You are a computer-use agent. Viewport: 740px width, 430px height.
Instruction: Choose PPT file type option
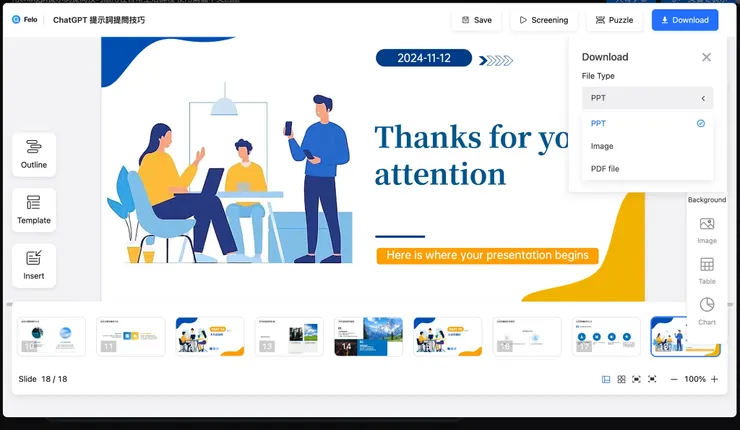coord(648,123)
